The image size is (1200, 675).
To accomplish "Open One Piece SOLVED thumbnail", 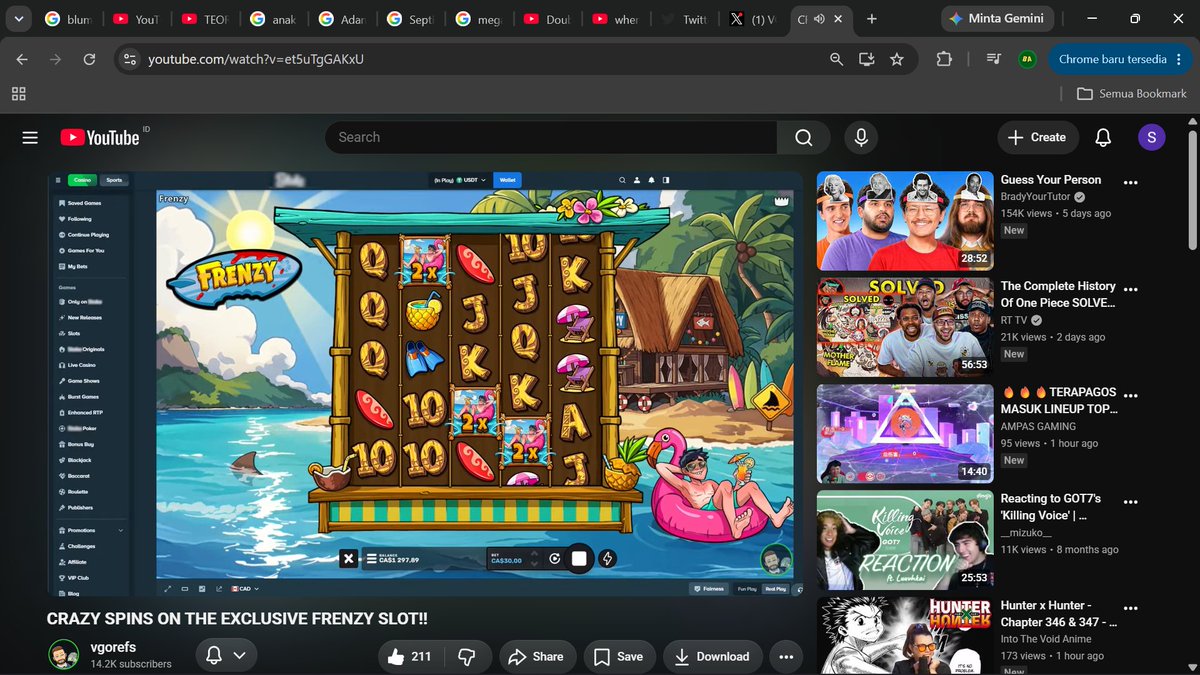I will (x=905, y=326).
